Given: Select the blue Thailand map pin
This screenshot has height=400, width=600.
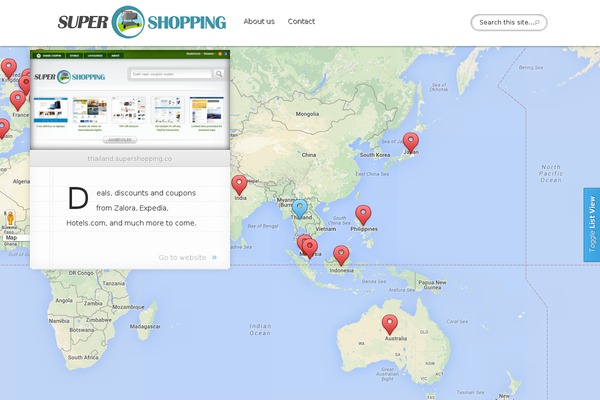Looking at the screenshot, I should (300, 209).
